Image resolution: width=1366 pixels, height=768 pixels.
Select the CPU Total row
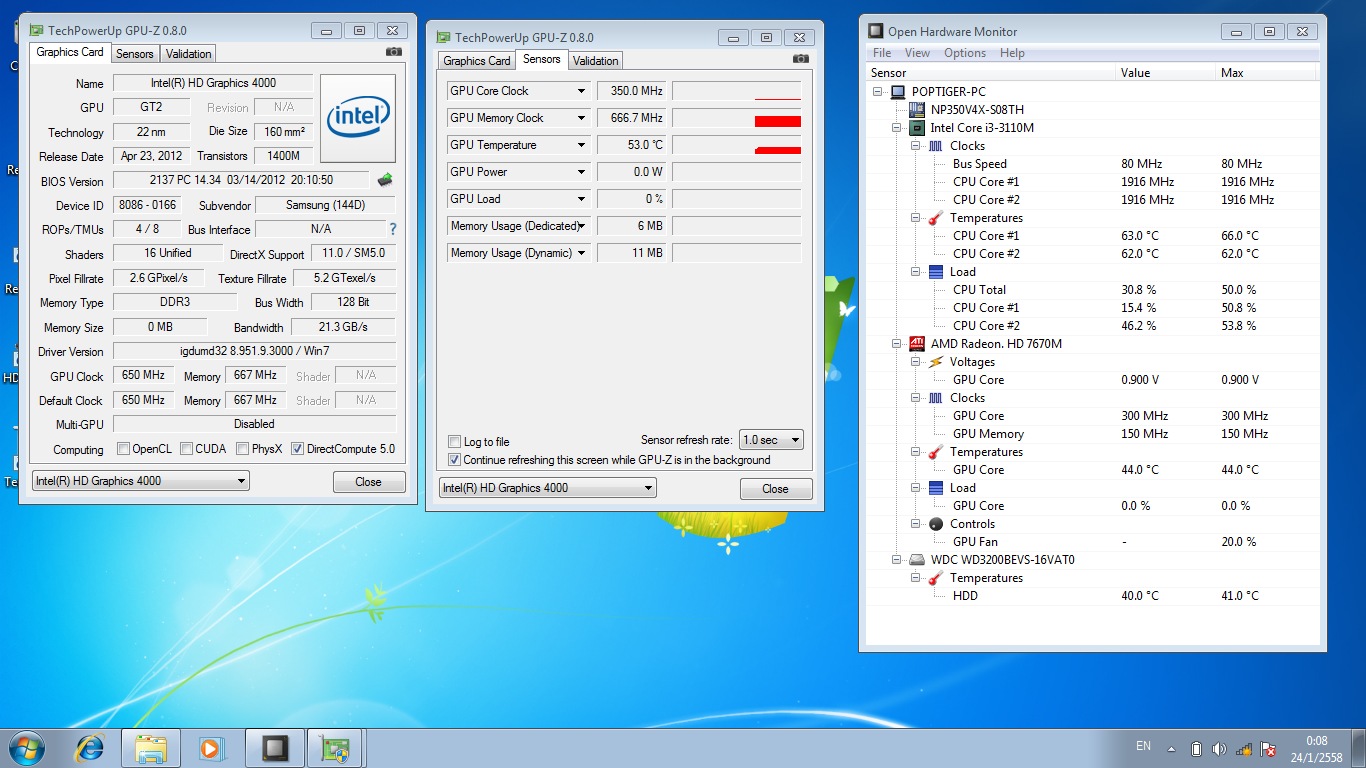click(1093, 290)
